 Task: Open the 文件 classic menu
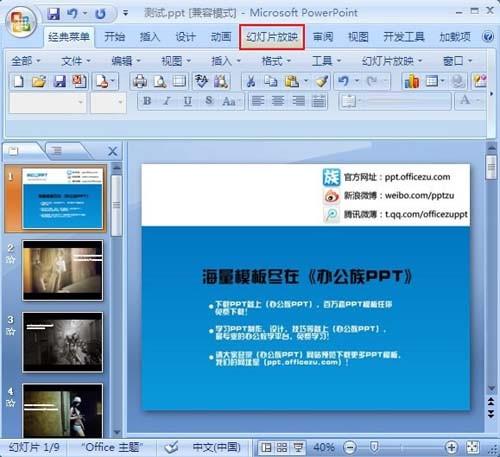(x=76, y=61)
